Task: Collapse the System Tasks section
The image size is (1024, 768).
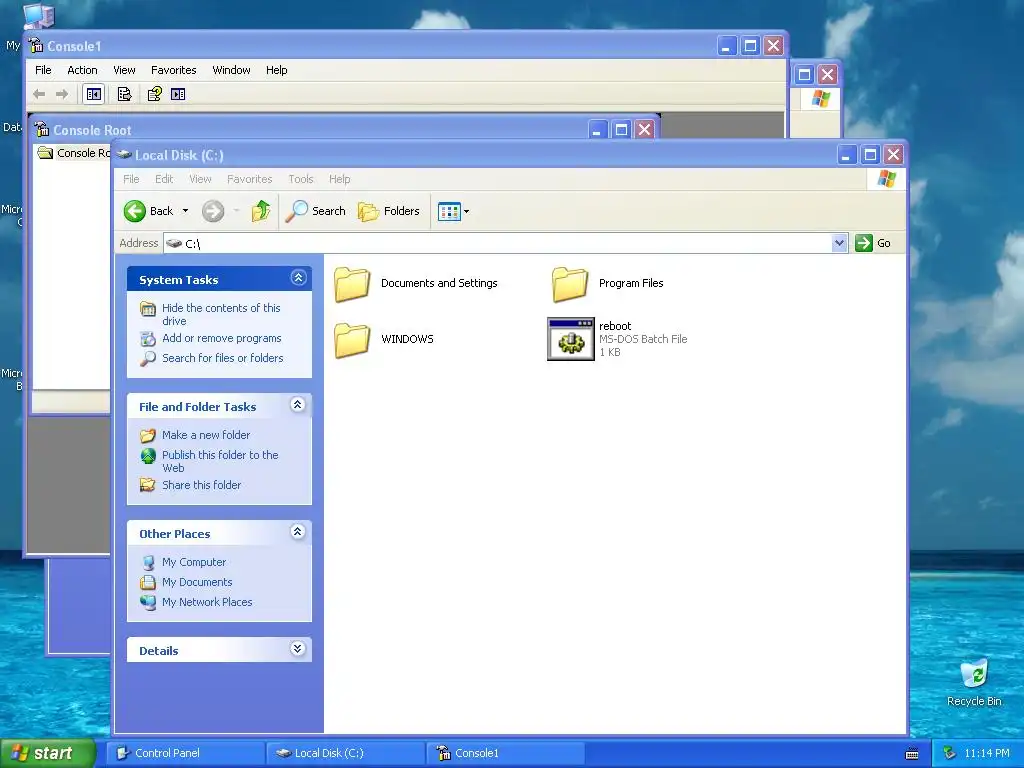Action: pos(298,278)
